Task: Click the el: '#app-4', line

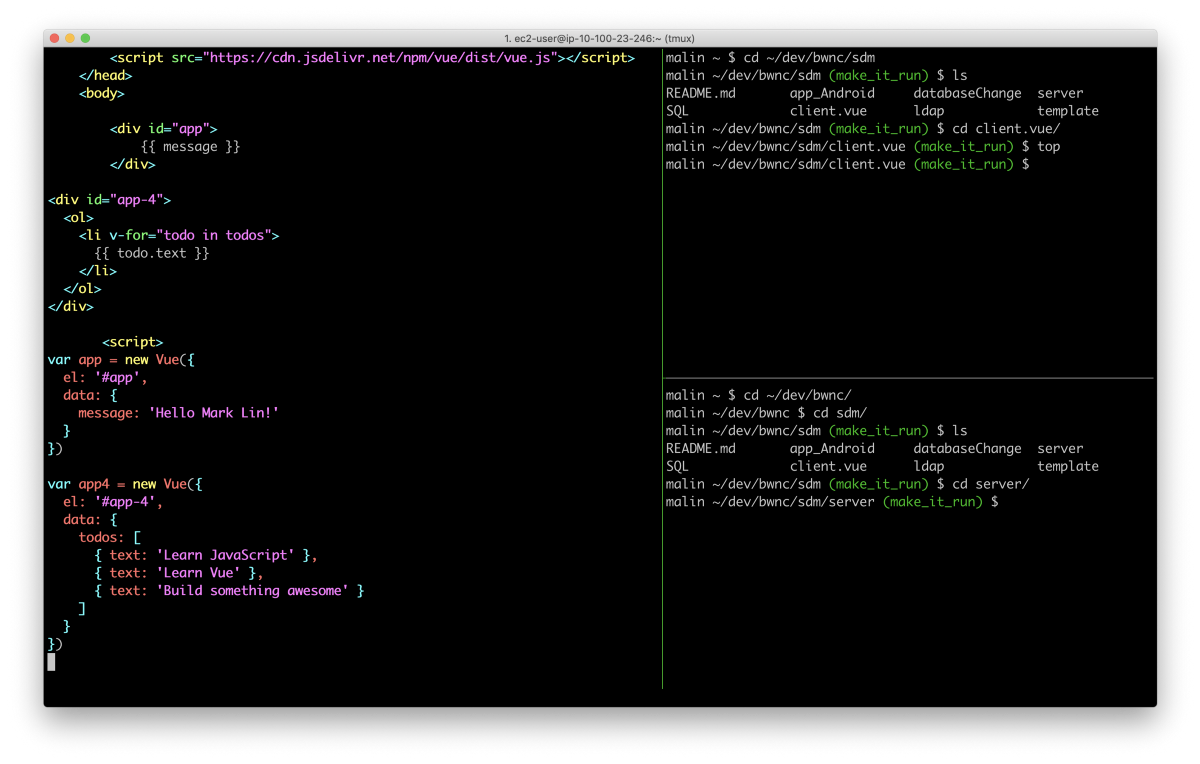Action: point(113,502)
